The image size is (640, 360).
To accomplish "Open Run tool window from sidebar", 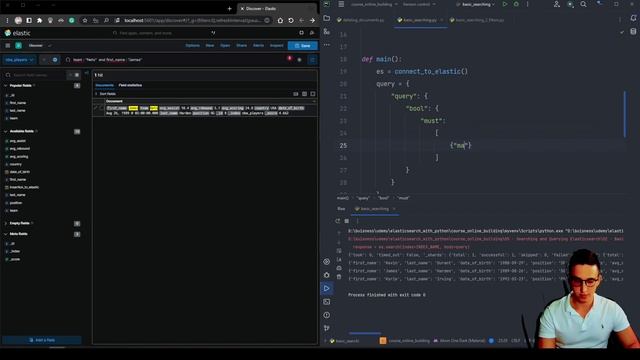I will 327,289.
